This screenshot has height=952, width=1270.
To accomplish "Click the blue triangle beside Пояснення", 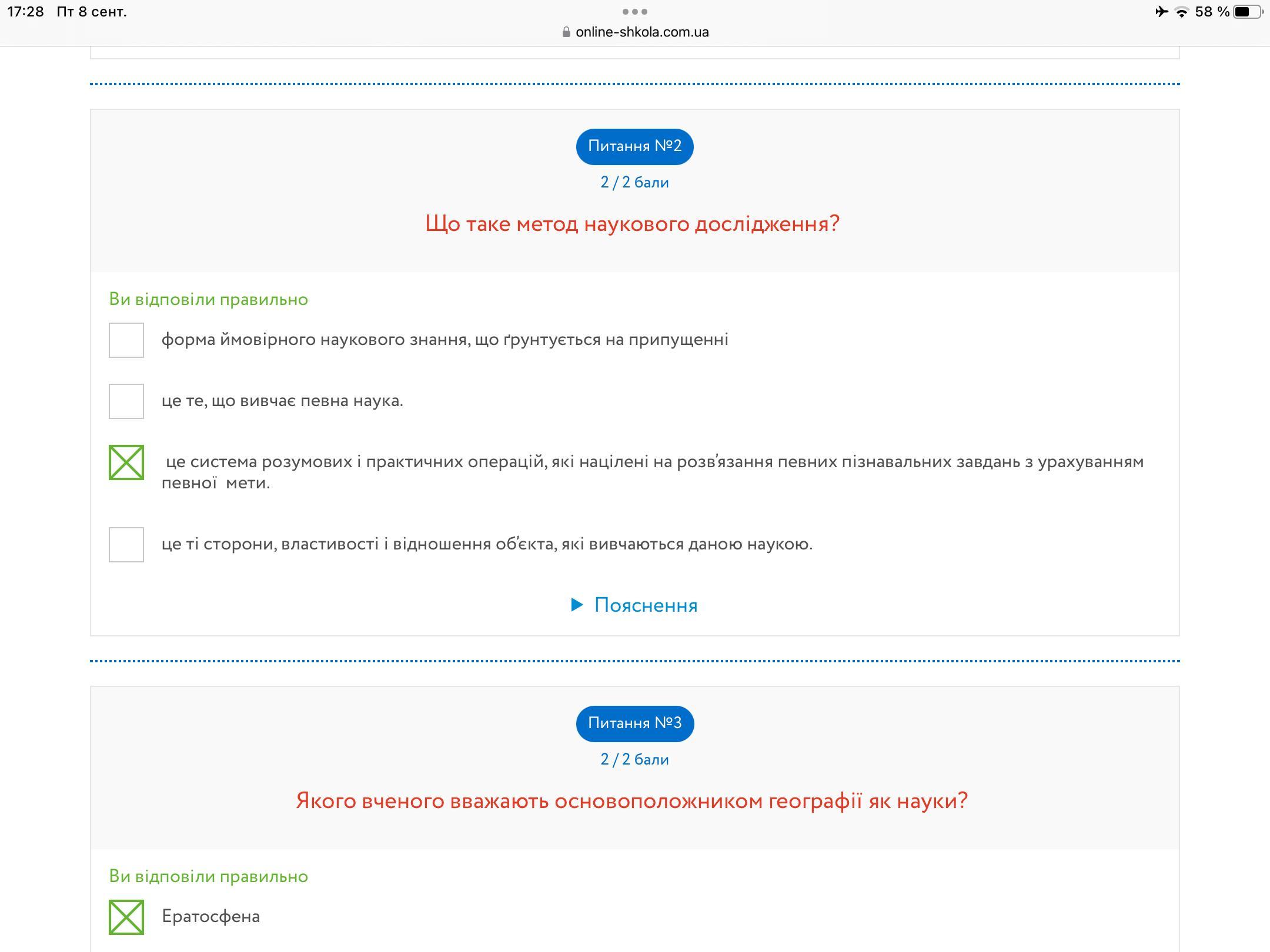I will pyautogui.click(x=577, y=605).
